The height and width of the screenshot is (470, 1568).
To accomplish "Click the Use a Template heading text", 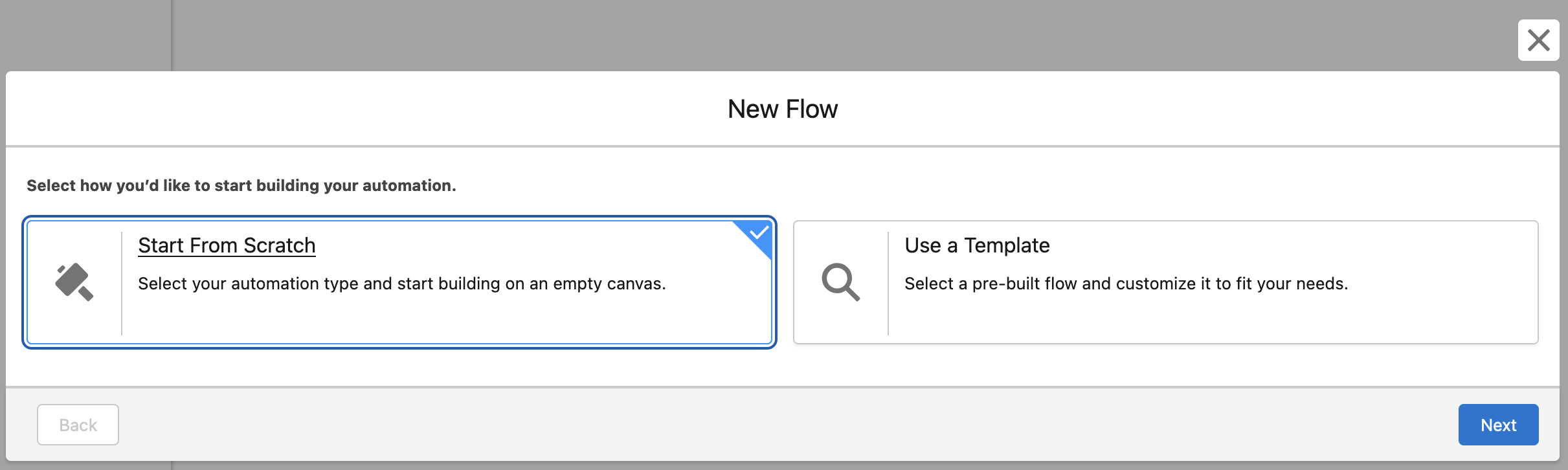I will click(x=977, y=246).
